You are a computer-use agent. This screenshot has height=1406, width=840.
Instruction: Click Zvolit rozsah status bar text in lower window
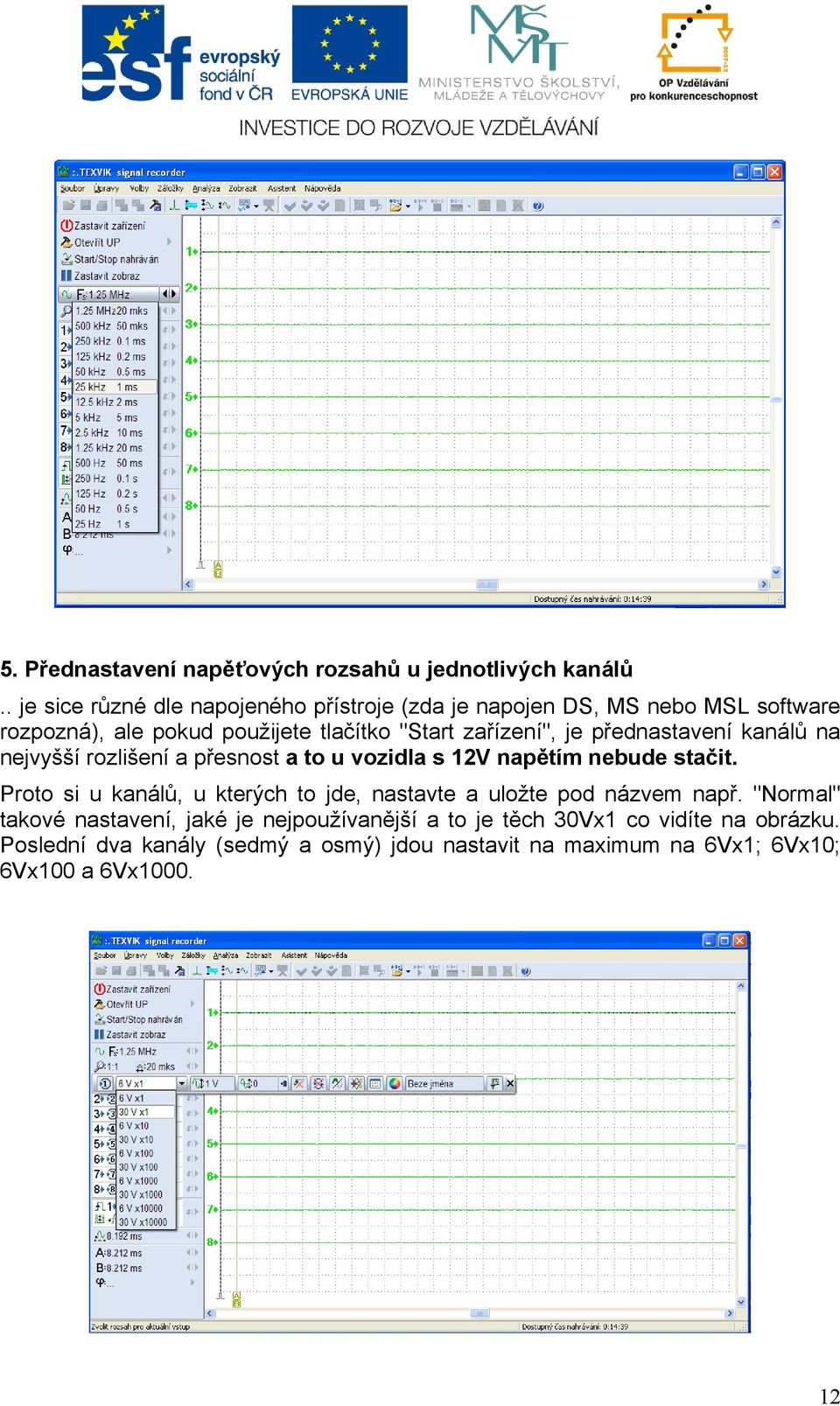pos(141,1326)
